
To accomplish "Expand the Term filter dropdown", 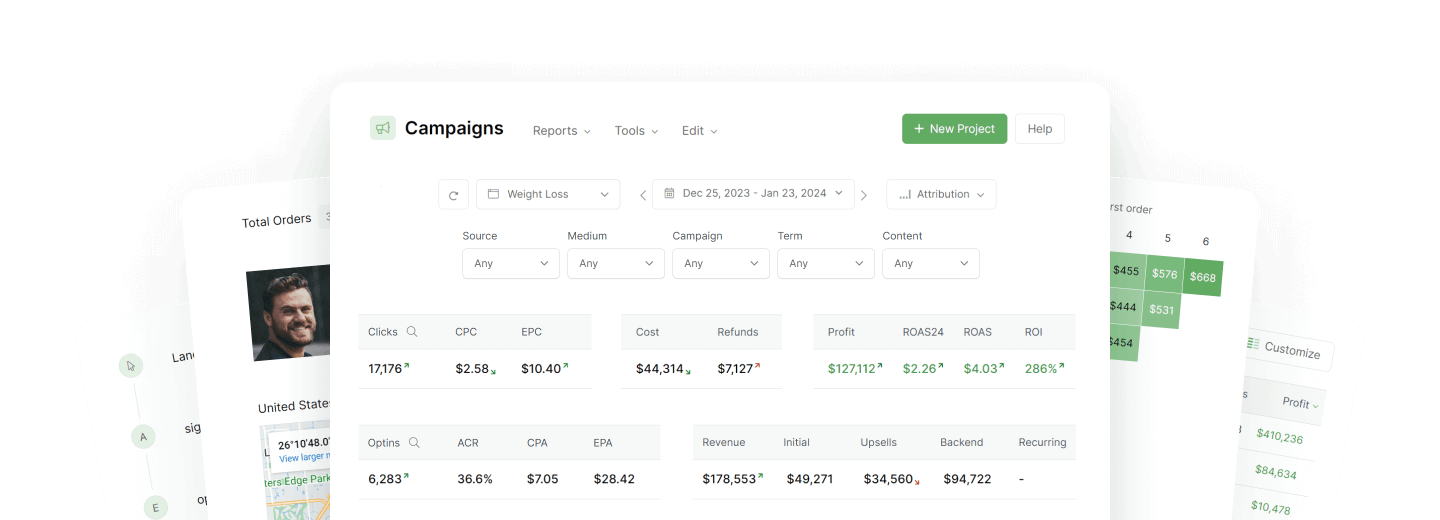I will click(x=825, y=263).
